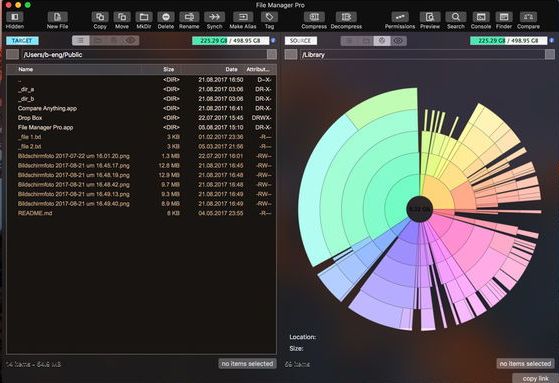The height and width of the screenshot is (383, 559).
Task: Select the _file 2.txt row
Action: tap(142, 147)
